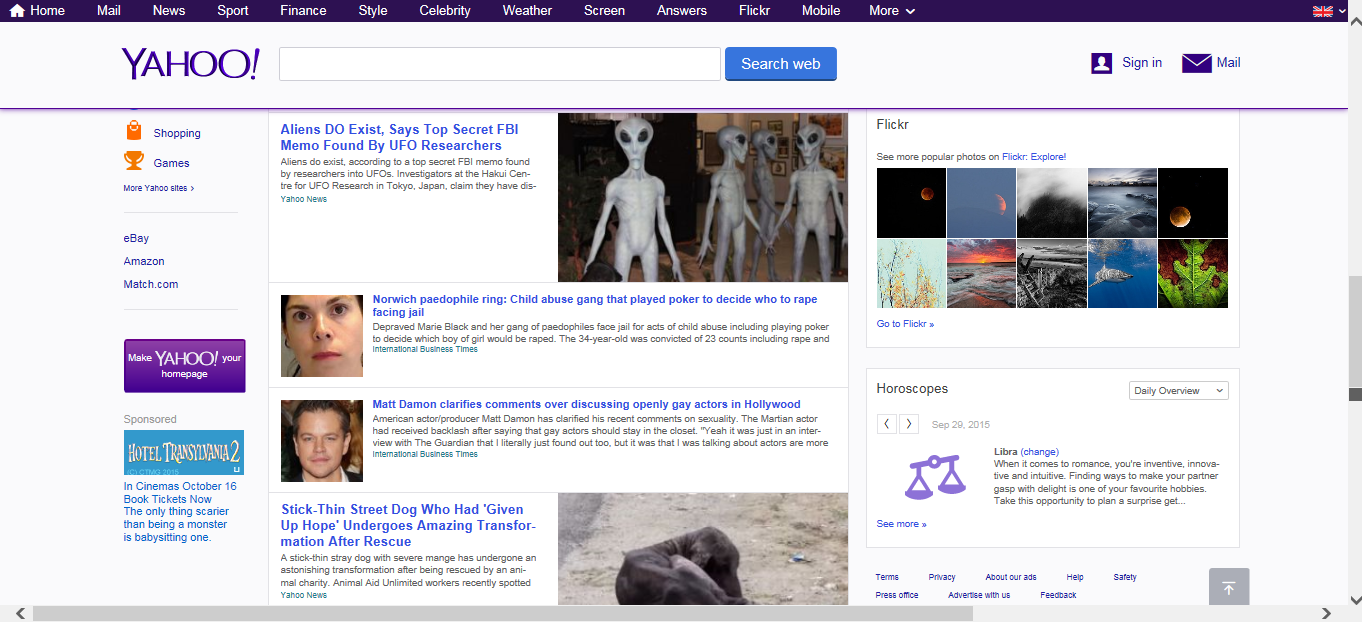Screen dimensions: 1362x622
Task: Open the Amazon link
Action: coord(144,261)
